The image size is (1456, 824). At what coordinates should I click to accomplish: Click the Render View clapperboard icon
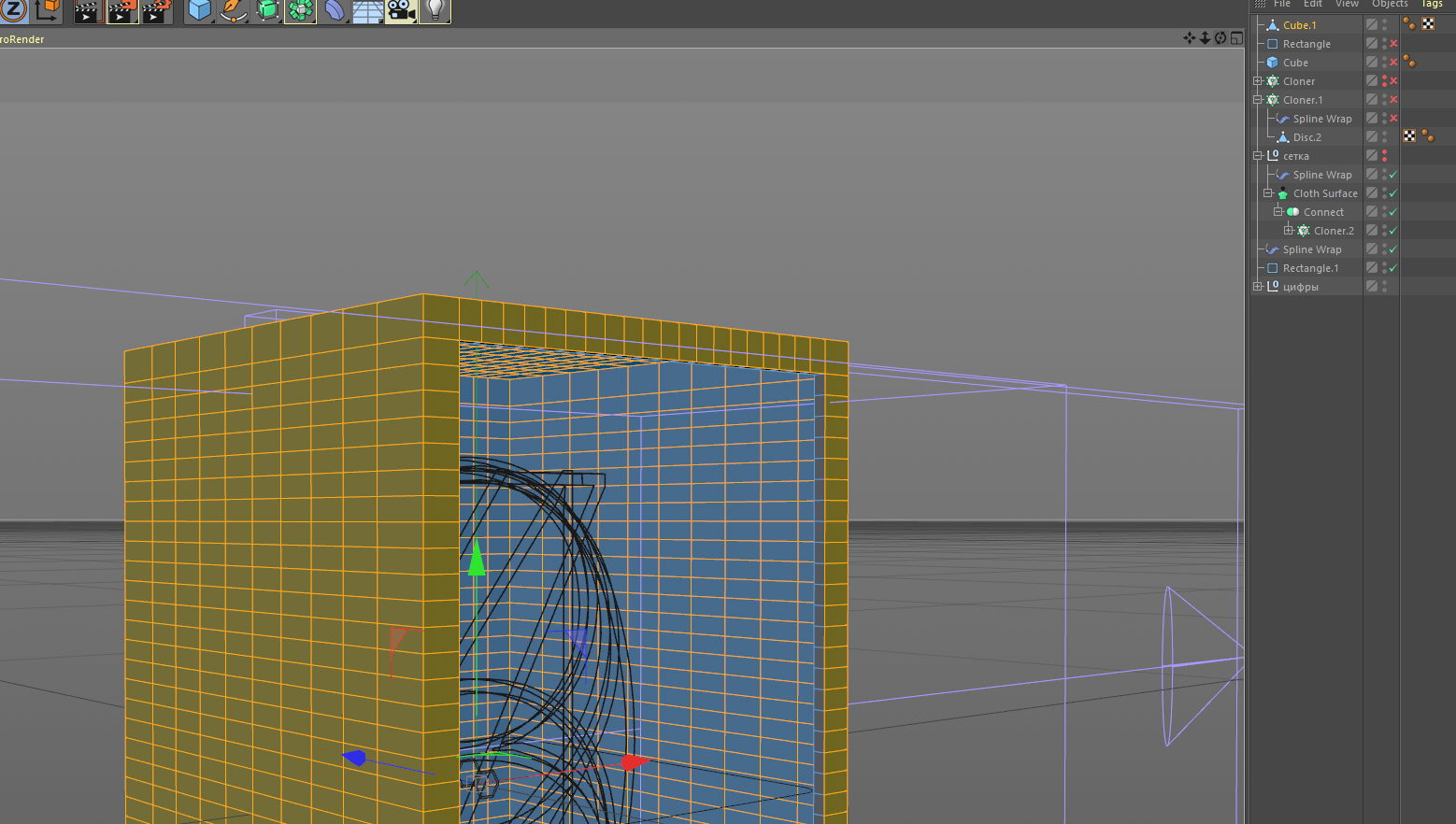tap(87, 11)
